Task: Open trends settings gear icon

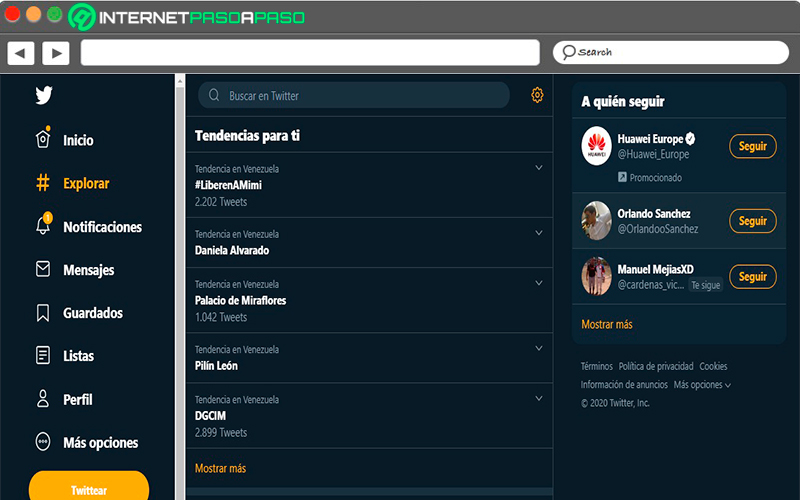Action: coord(537,95)
